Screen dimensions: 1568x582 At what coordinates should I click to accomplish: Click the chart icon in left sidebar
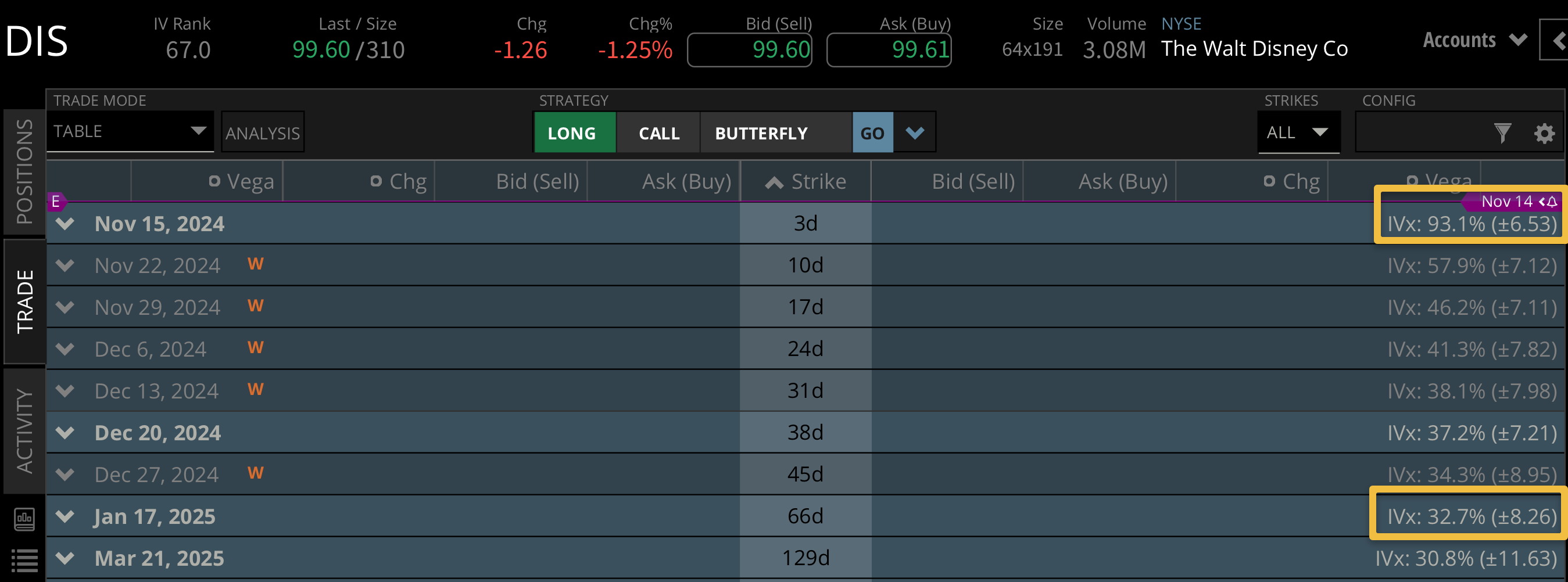24,519
